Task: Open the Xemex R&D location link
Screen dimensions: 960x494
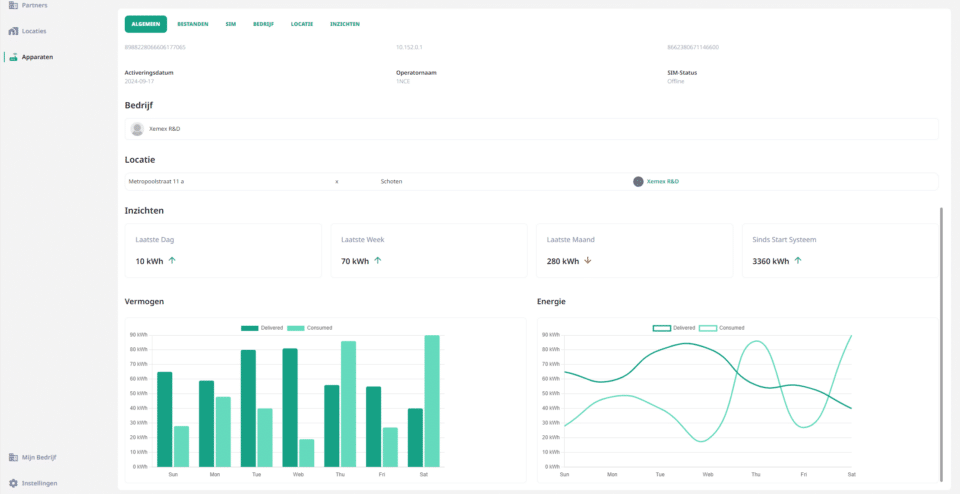Action: (x=669, y=182)
